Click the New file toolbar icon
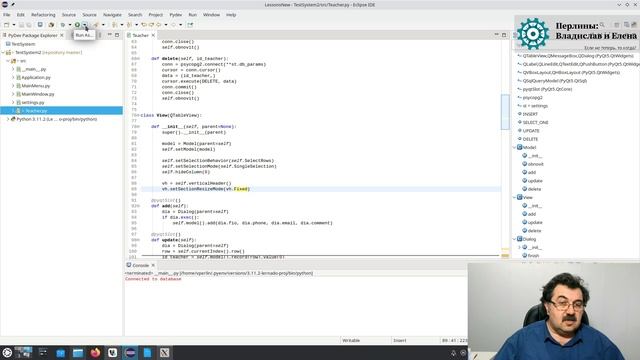Screen dimensions: 640x360 7,25
